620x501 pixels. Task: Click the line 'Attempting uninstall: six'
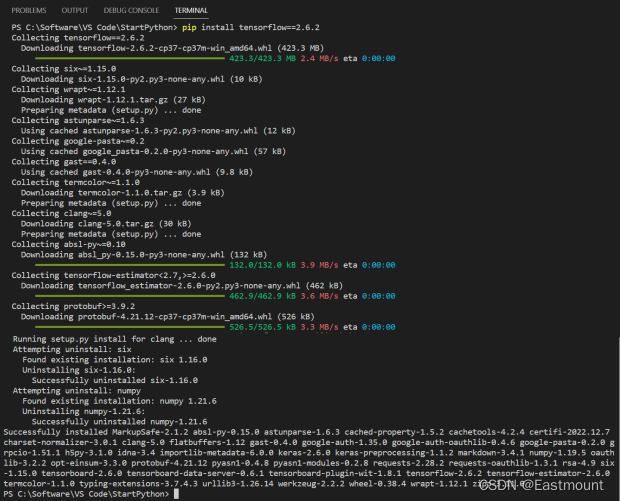(72, 349)
